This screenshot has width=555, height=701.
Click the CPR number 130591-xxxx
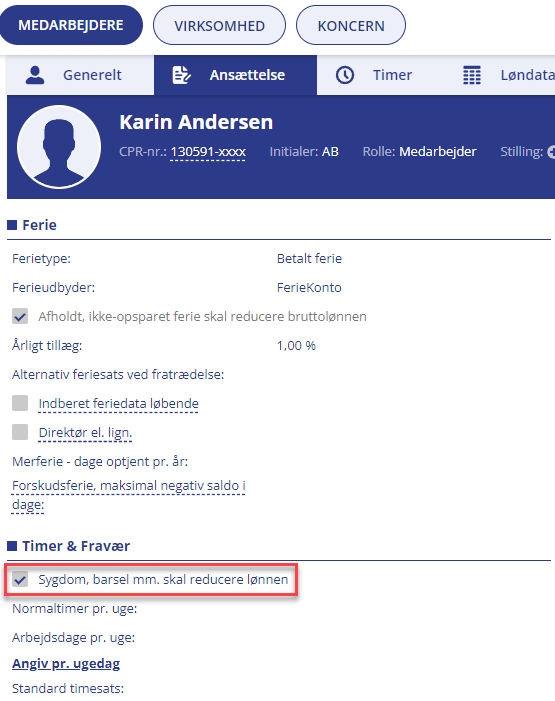tap(208, 152)
